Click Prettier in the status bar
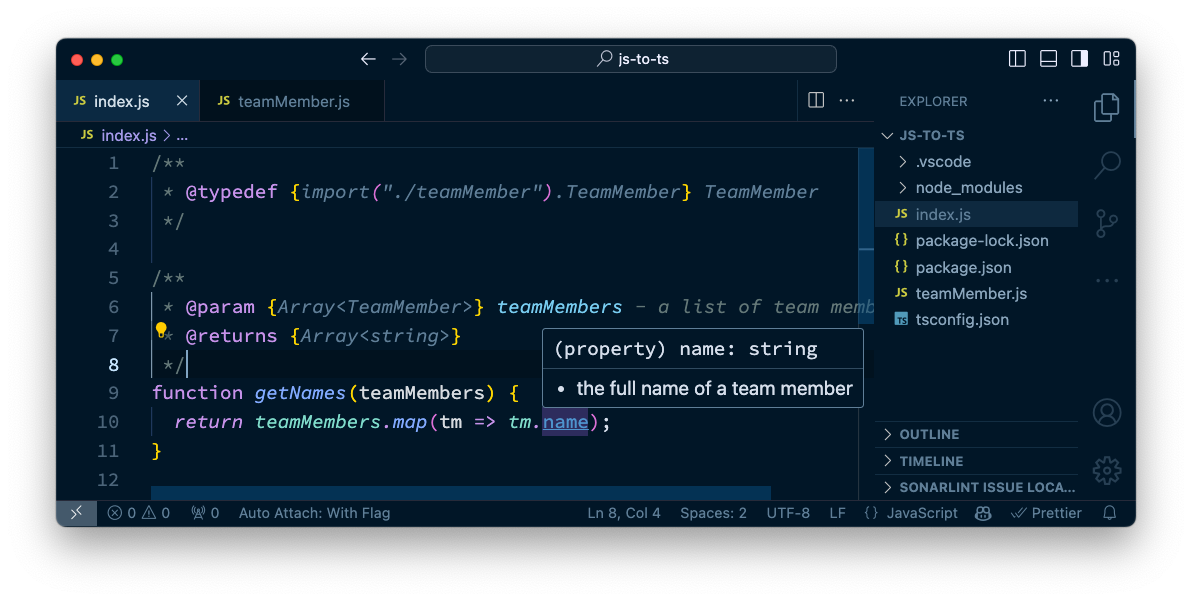The image size is (1192, 601). [x=1046, y=512]
